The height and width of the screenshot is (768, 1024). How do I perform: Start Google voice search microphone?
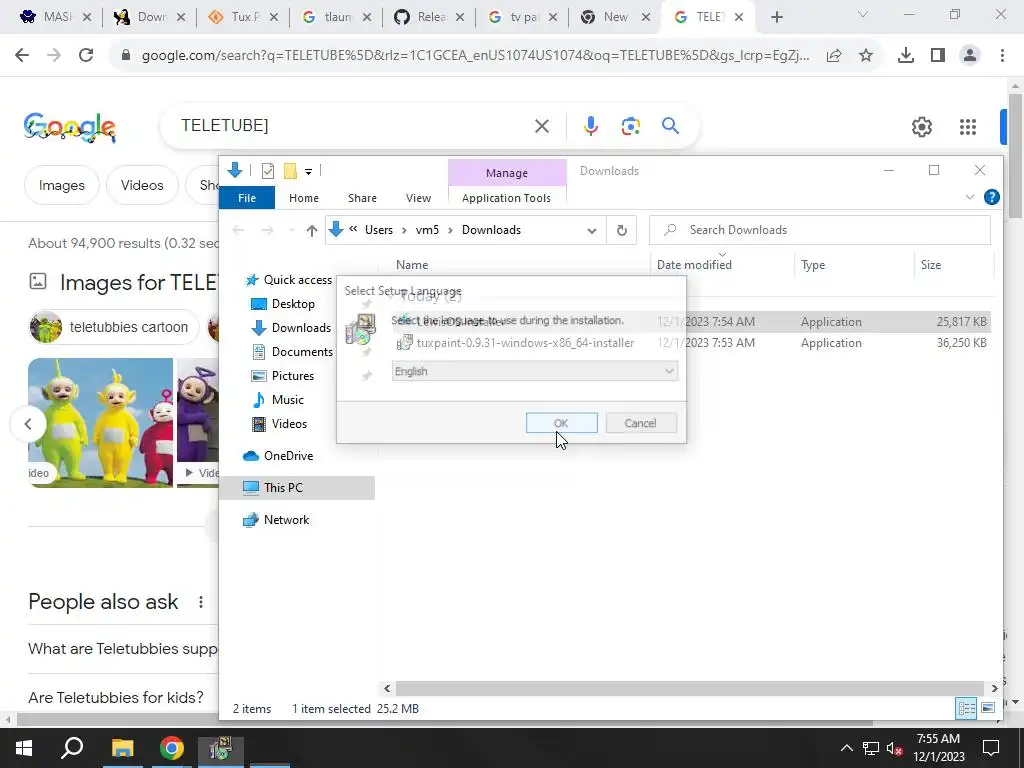[x=591, y=125]
